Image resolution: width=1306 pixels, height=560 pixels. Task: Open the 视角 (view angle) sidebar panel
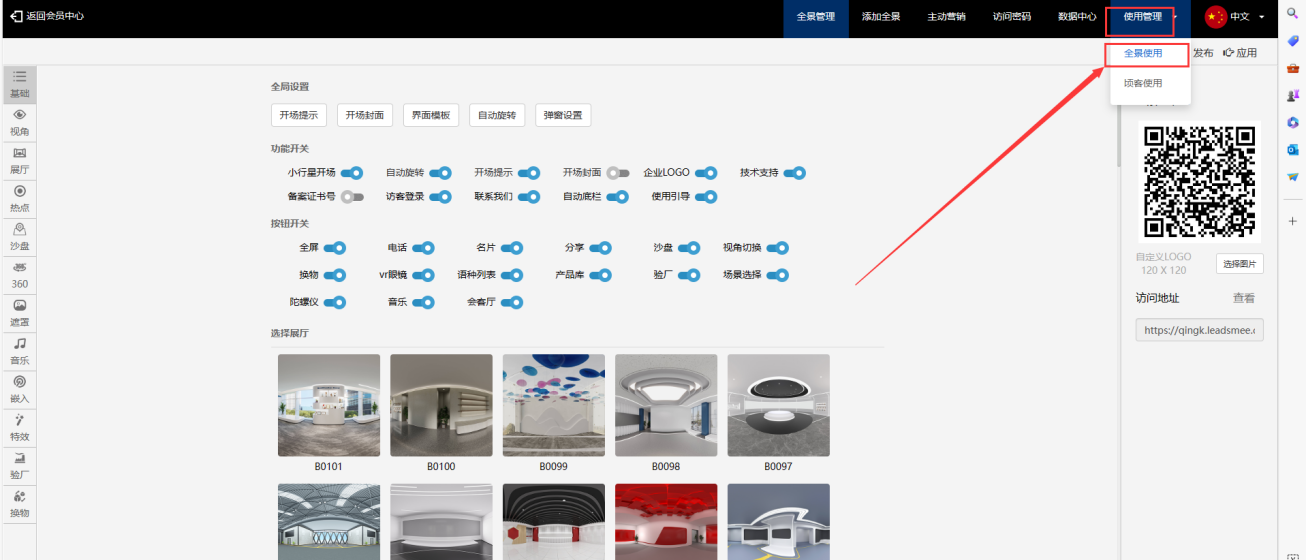coord(19,123)
